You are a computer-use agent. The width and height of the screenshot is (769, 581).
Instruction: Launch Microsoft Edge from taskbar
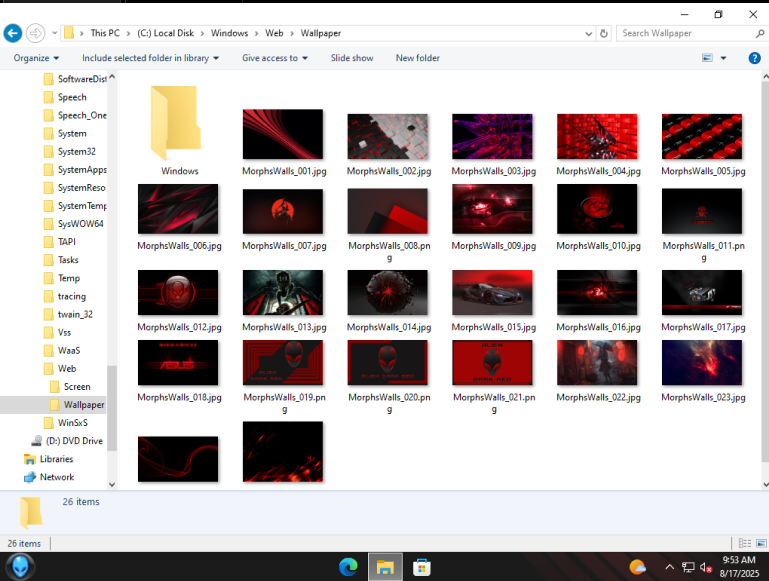point(348,567)
